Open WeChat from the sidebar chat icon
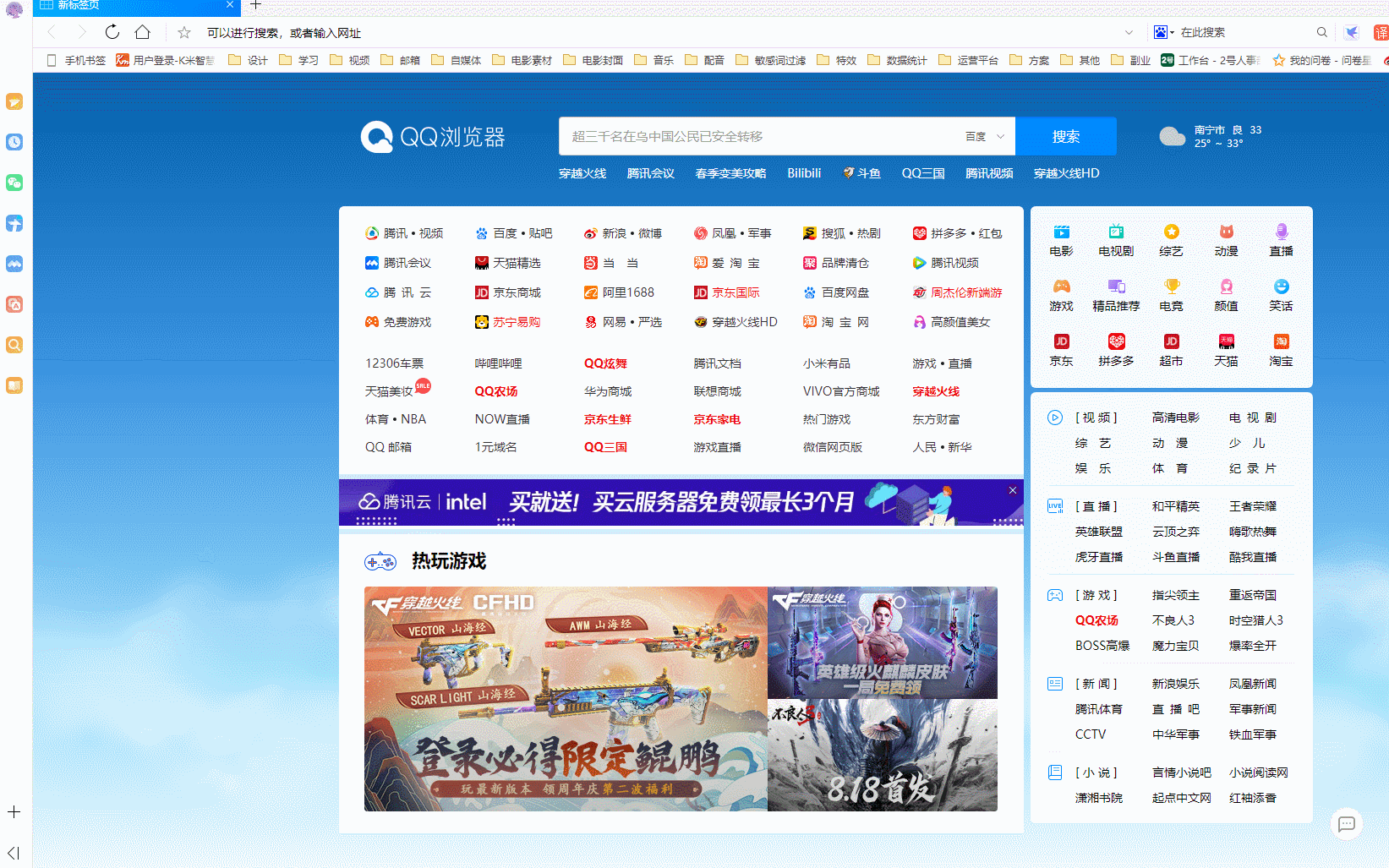This screenshot has height=868, width=1389. [14, 183]
